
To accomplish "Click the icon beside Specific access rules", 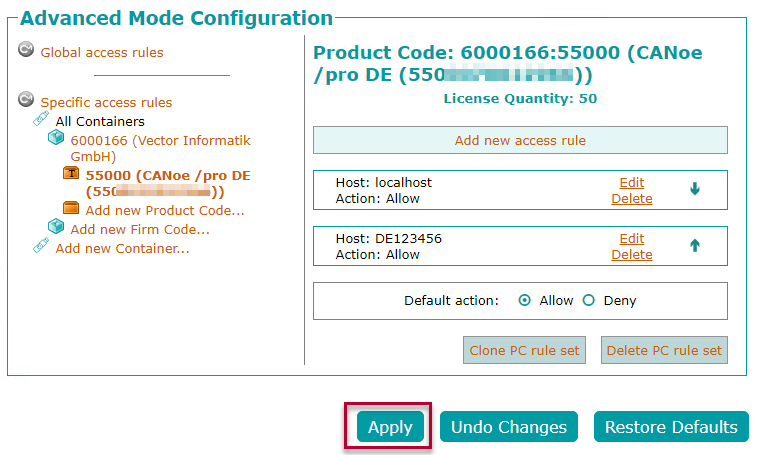I will tap(26, 99).
